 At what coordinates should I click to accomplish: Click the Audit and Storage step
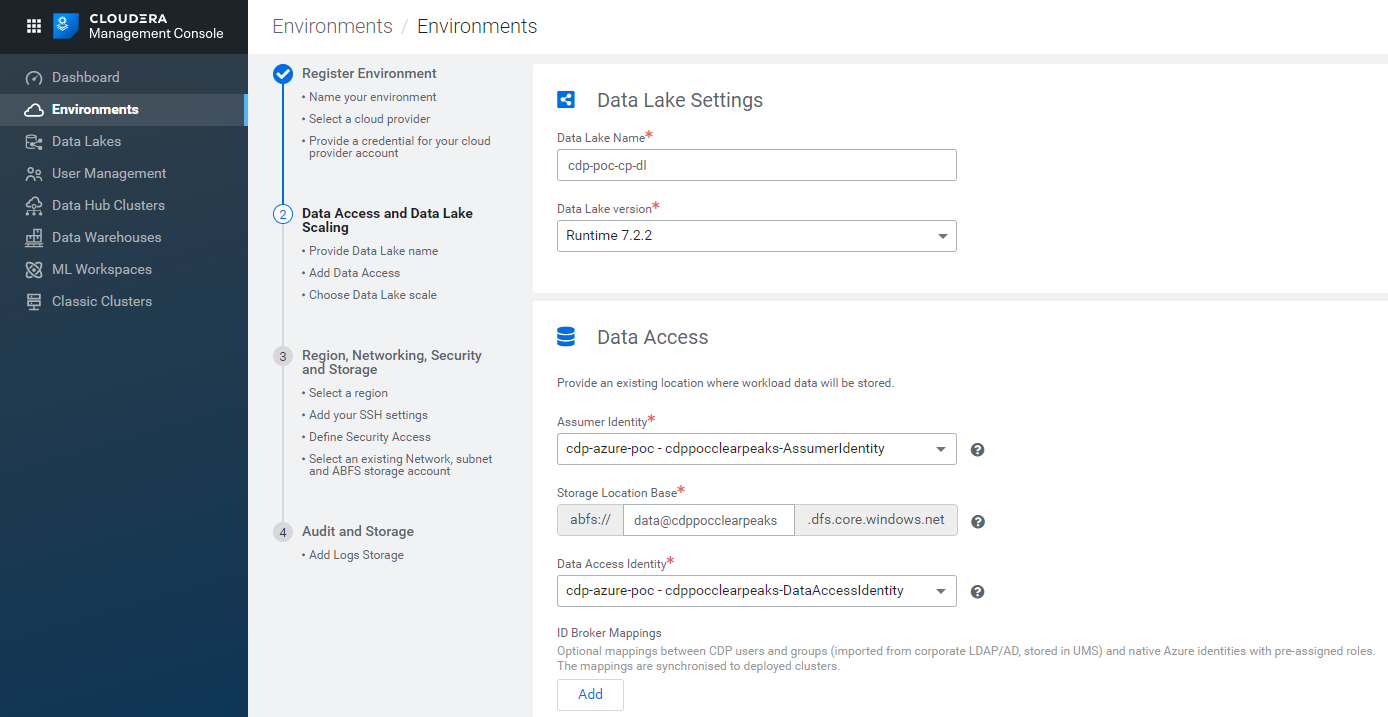pos(358,532)
